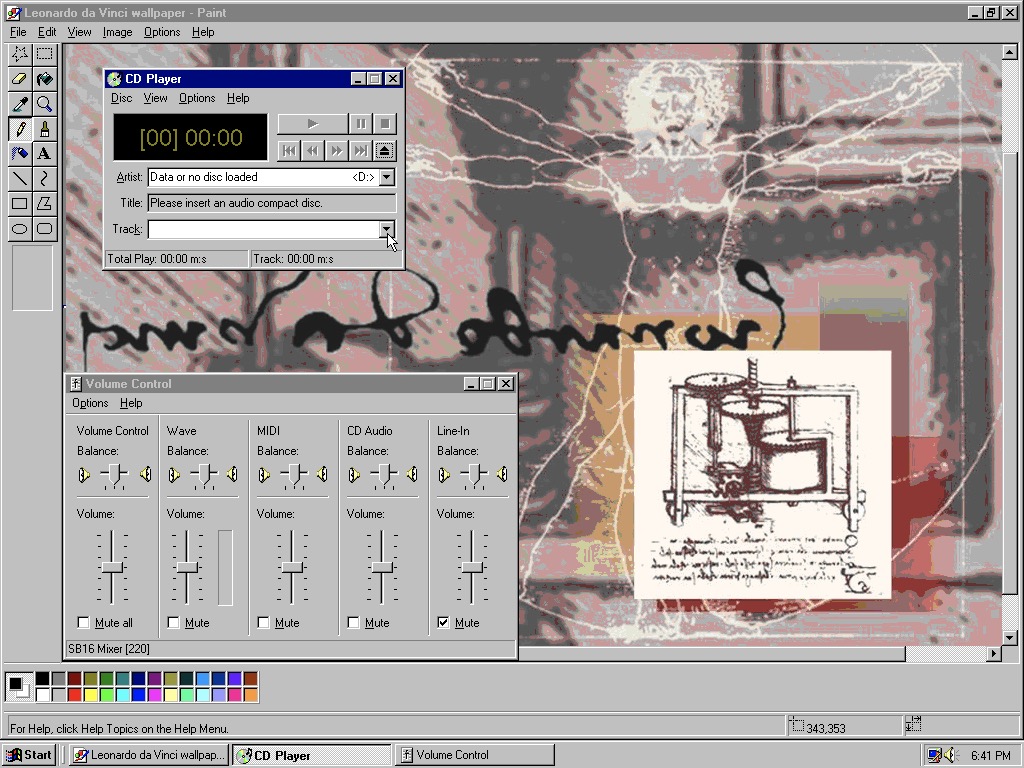Select the rectangular Select tool in Paint
1024x768 pixels.
pos(44,54)
